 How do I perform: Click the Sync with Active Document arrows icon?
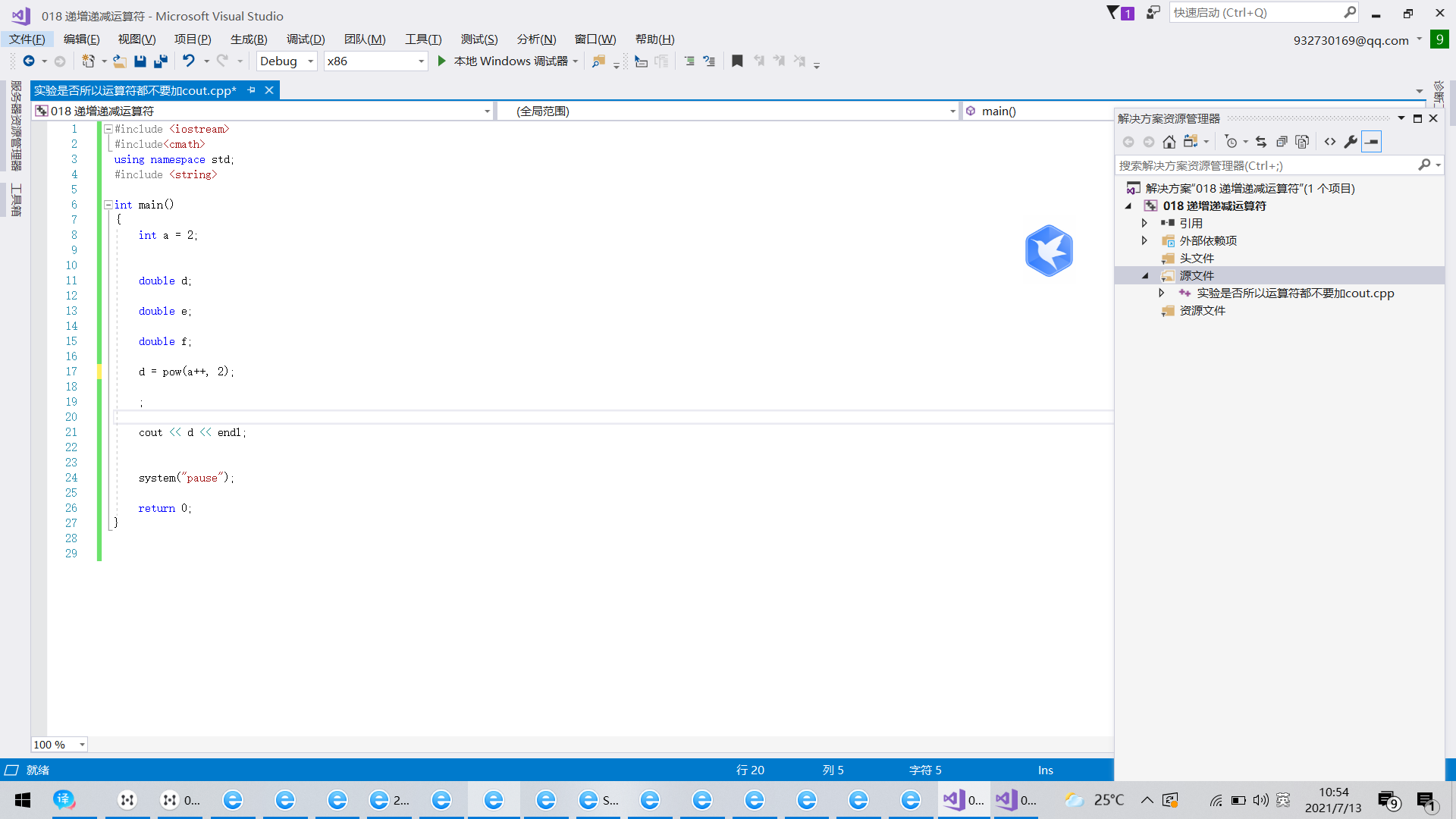tap(1260, 142)
